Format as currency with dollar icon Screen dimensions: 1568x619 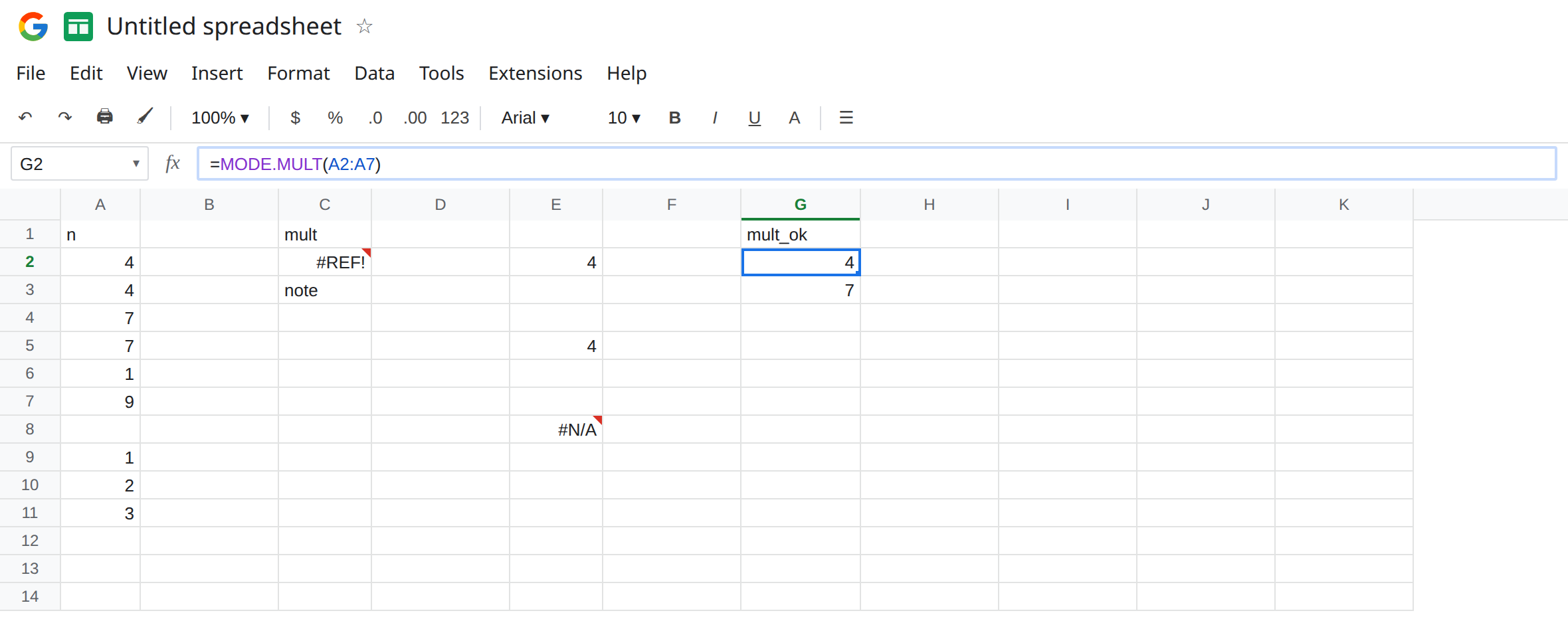(x=296, y=118)
